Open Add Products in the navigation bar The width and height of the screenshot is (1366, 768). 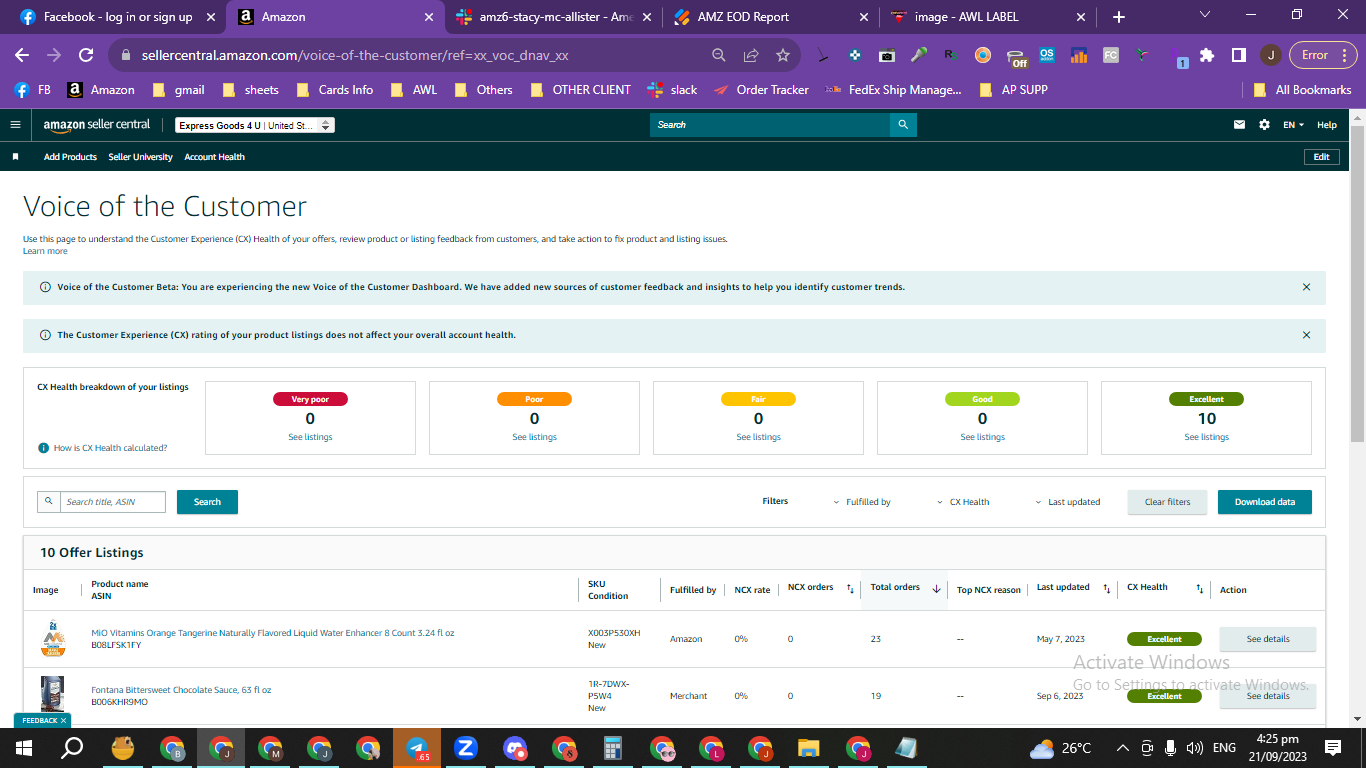[70, 157]
